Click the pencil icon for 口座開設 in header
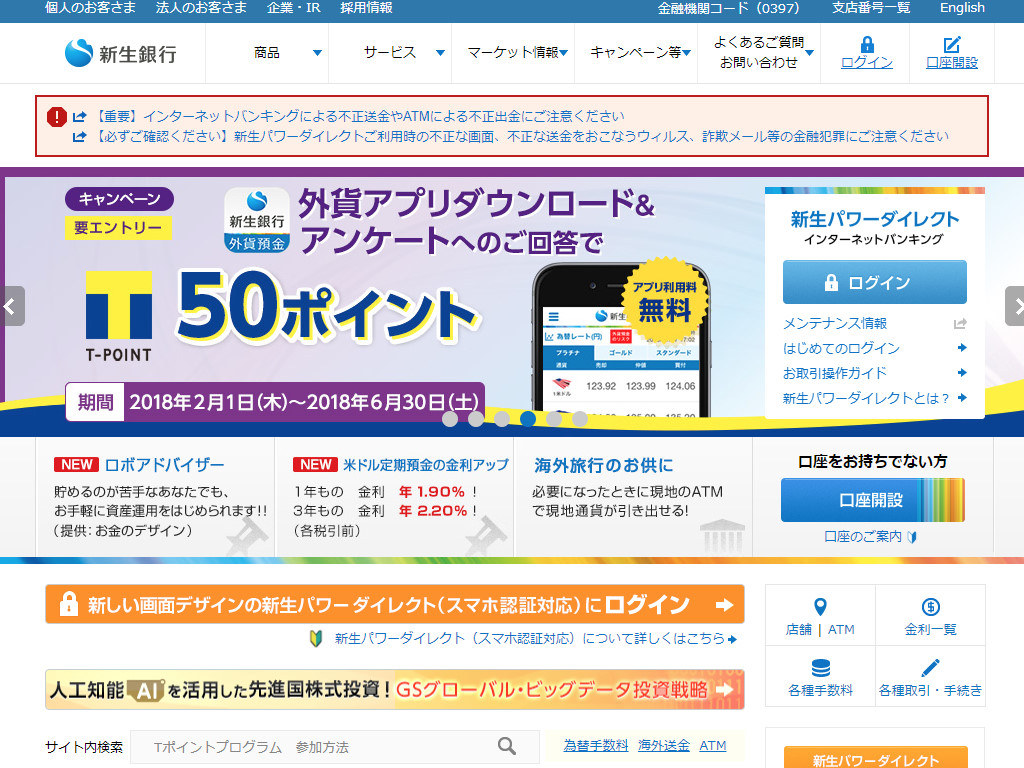The height and width of the screenshot is (768, 1024). tap(952, 45)
